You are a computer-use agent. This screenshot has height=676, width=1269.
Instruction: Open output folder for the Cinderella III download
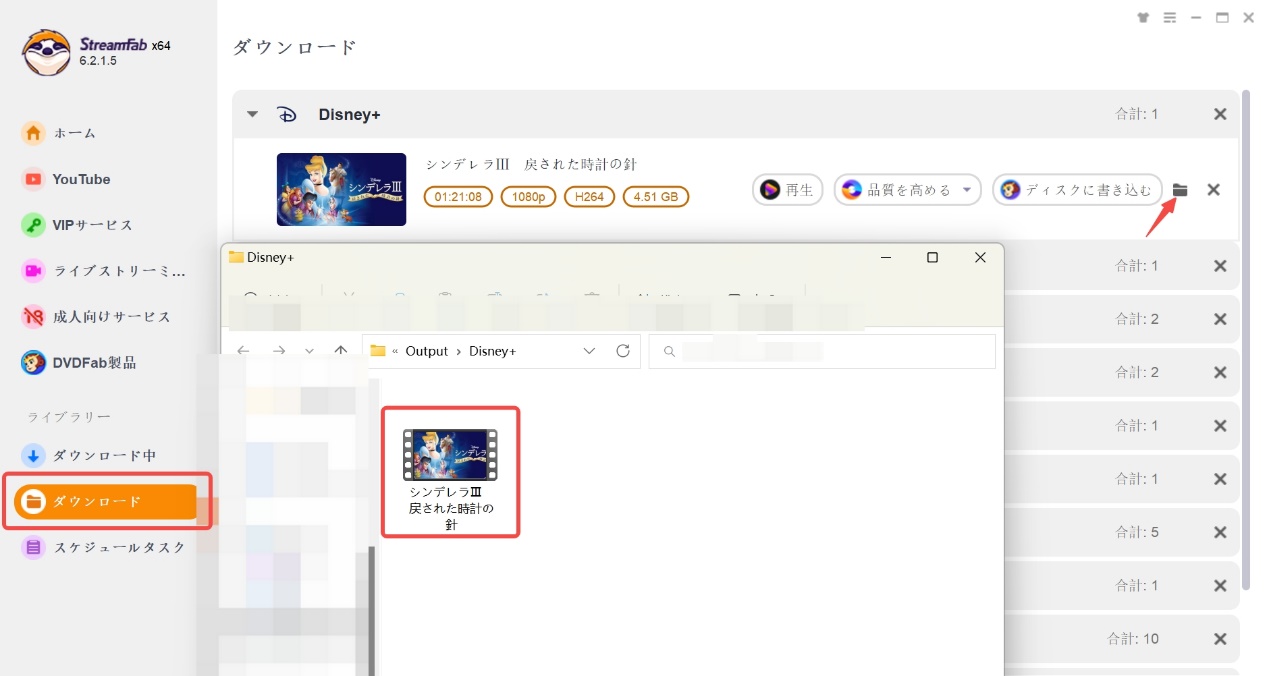[1180, 190]
